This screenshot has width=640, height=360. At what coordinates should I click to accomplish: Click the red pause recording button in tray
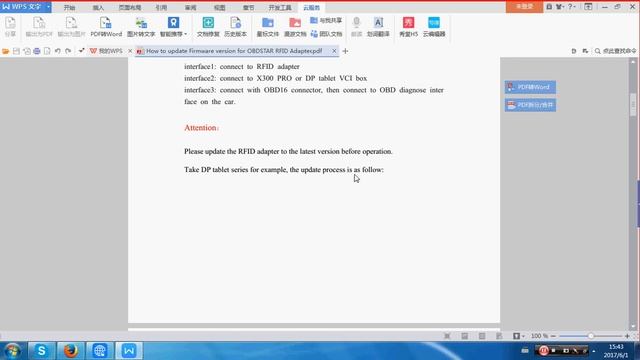click(543, 350)
